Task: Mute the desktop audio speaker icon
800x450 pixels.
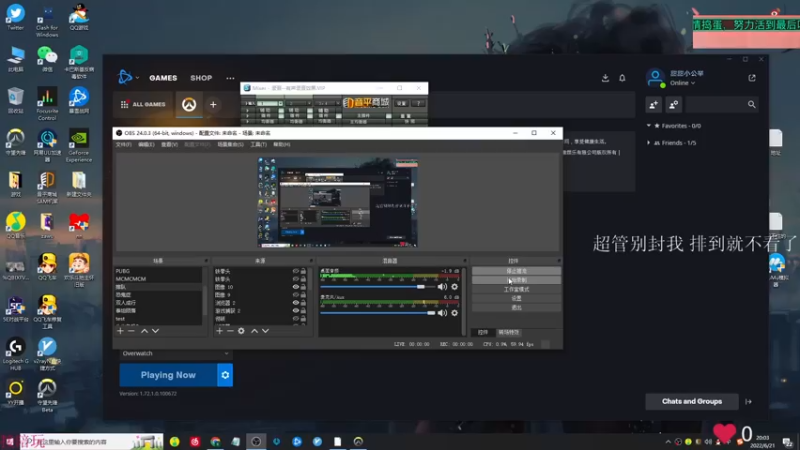Action: click(442, 287)
